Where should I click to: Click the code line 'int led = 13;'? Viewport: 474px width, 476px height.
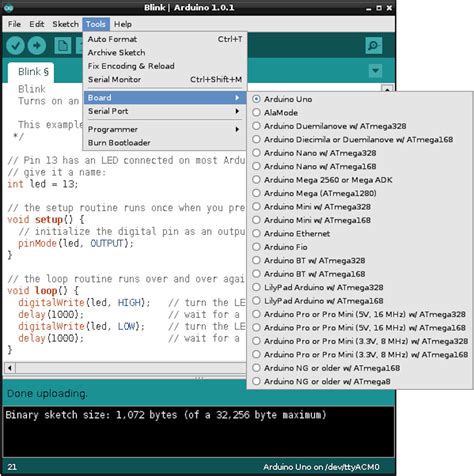tap(43, 184)
